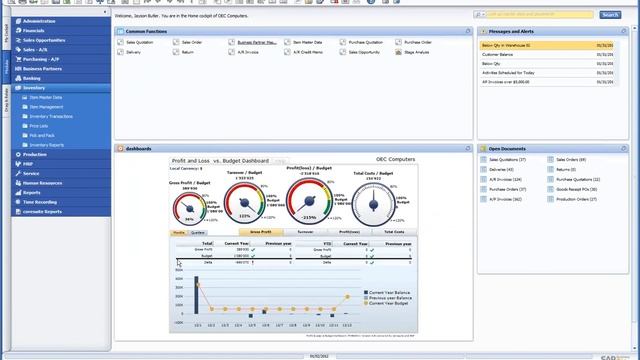Select the Total Costs dashboard tab

coord(394,232)
